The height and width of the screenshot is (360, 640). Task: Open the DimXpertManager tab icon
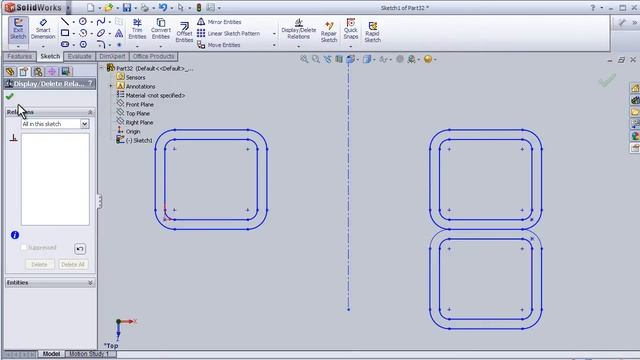52,72
